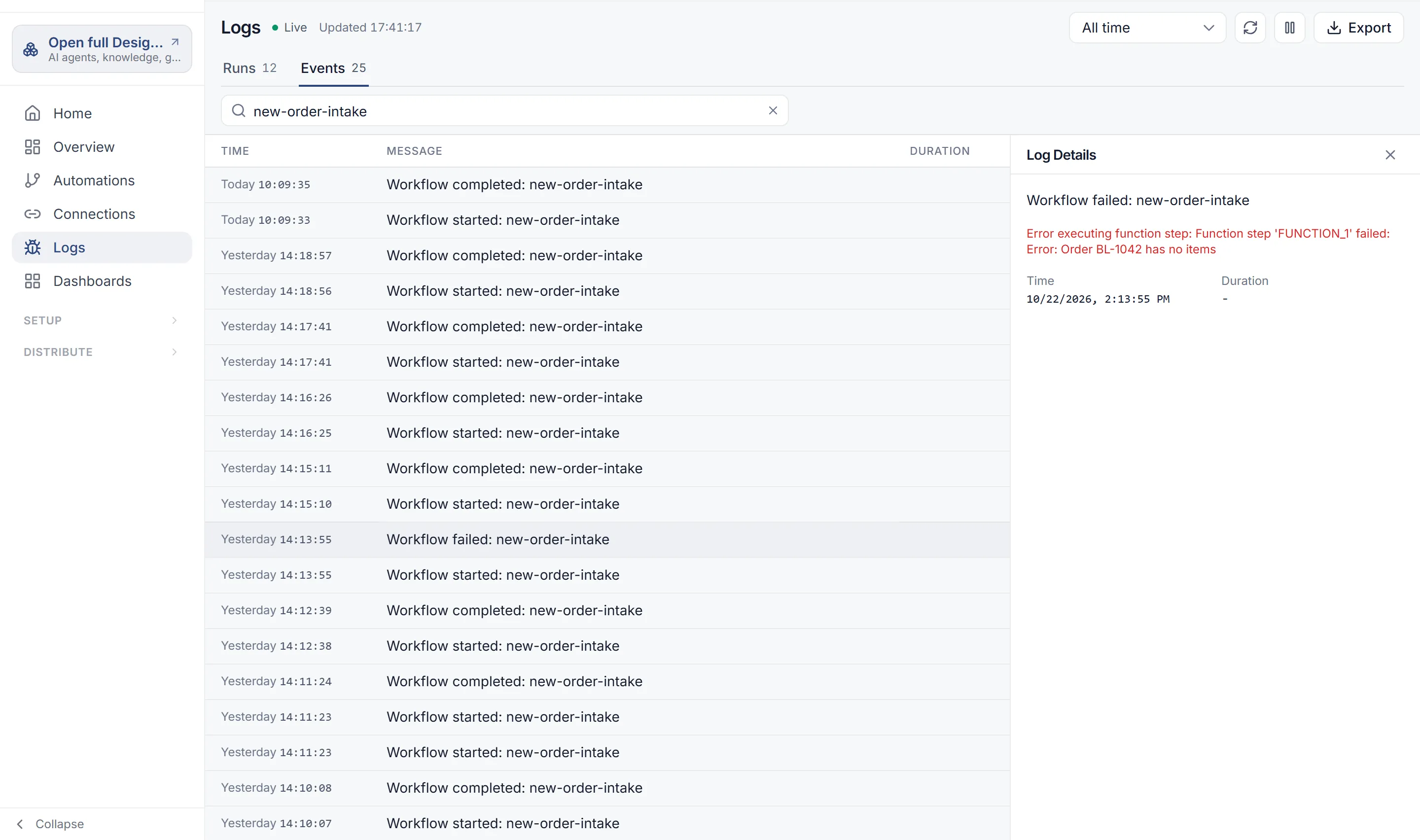Select the Yesterday 14:15:11 Workflow completed row
The height and width of the screenshot is (840, 1420).
pyautogui.click(x=607, y=469)
